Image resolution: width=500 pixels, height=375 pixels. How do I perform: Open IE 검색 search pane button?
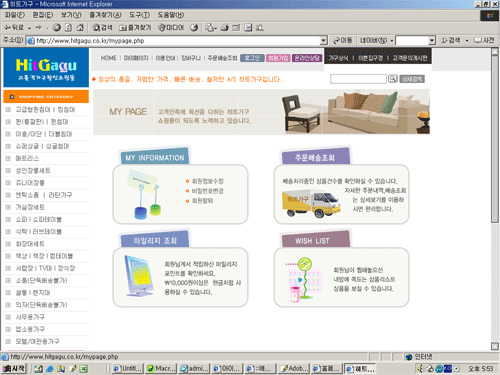pos(102,28)
